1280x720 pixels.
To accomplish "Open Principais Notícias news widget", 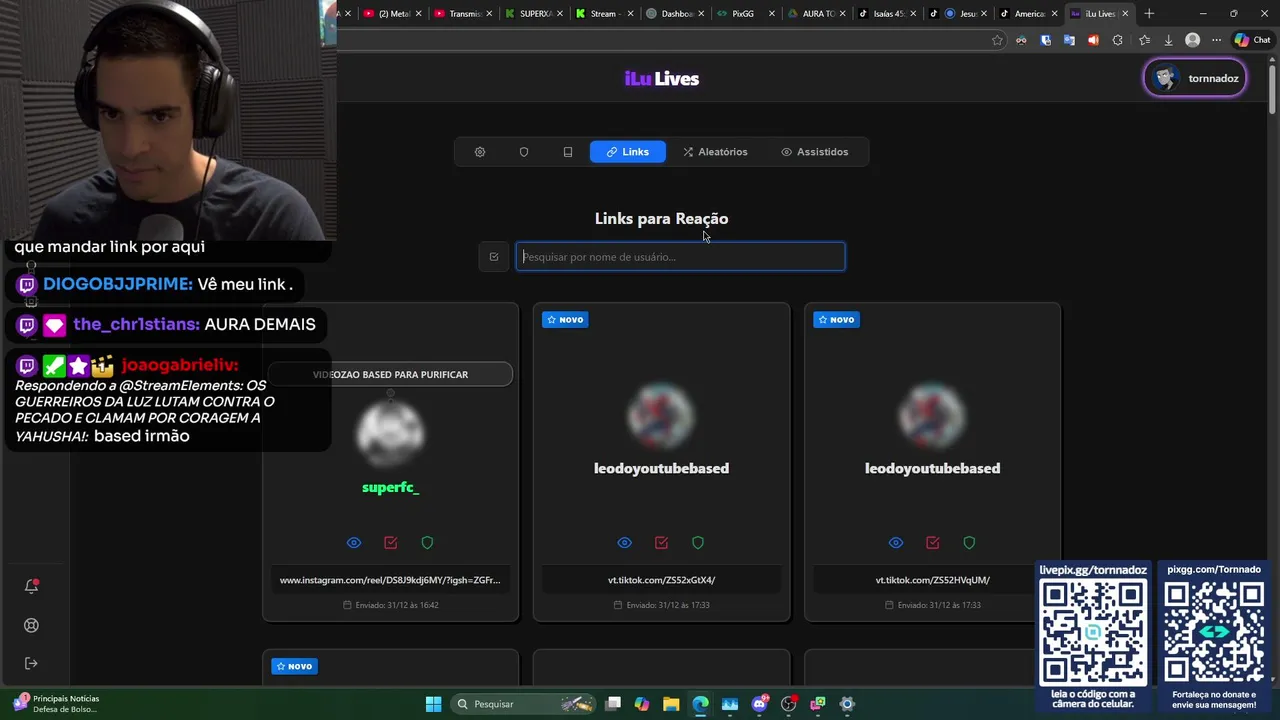I will coord(56,704).
